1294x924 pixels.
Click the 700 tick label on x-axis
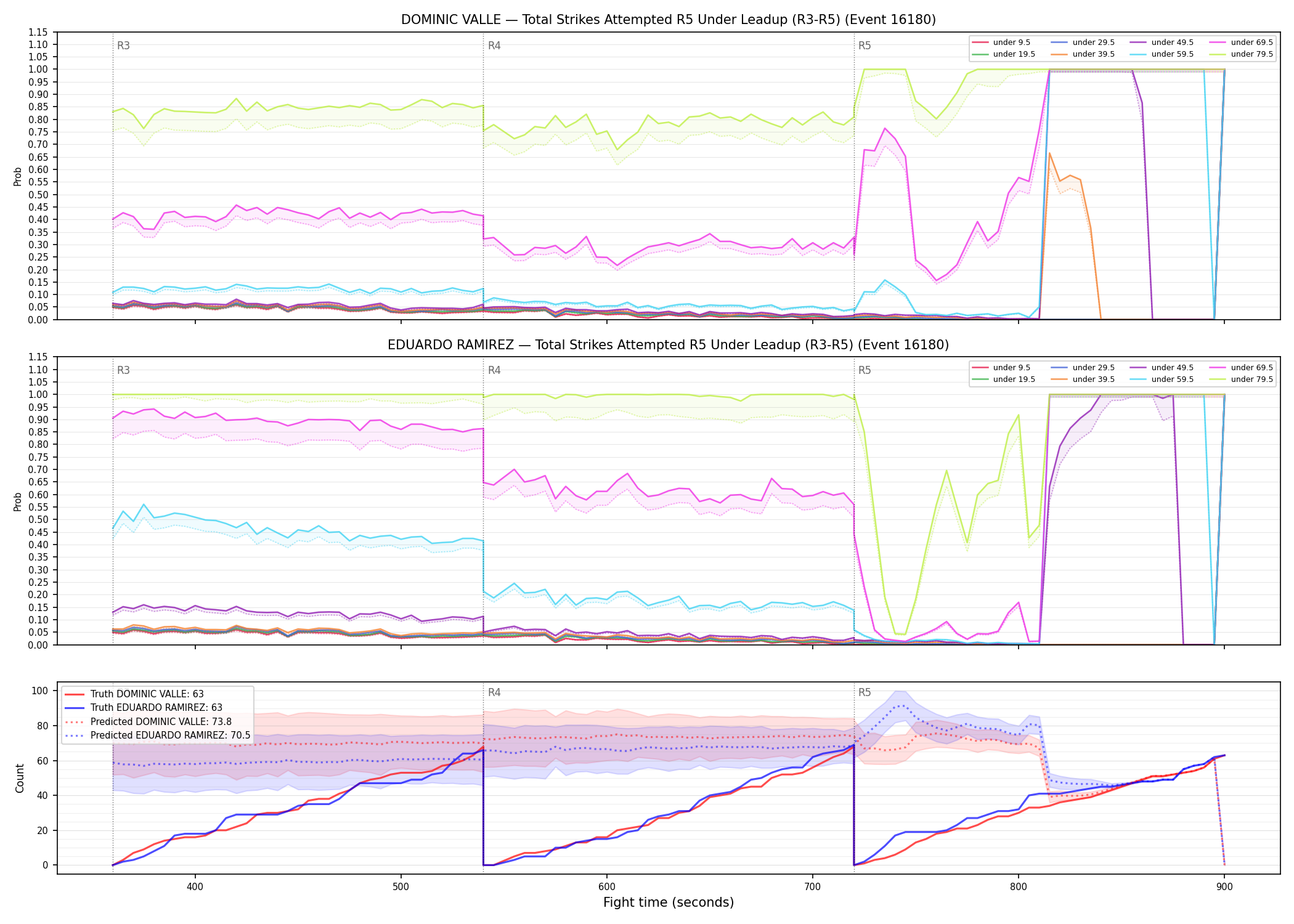pyautogui.click(x=813, y=886)
